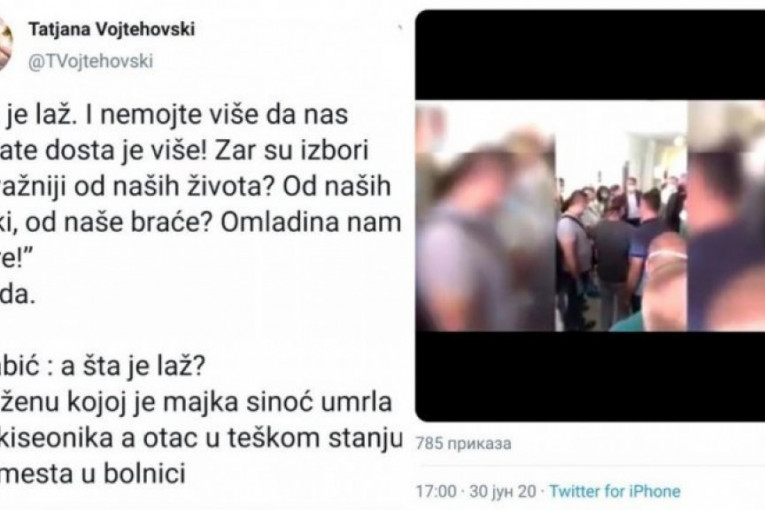Viewport: 765px width, 510px height.
Task: Click text 'ženu kojoj je majka sinoć umrla'
Action: 198,403
